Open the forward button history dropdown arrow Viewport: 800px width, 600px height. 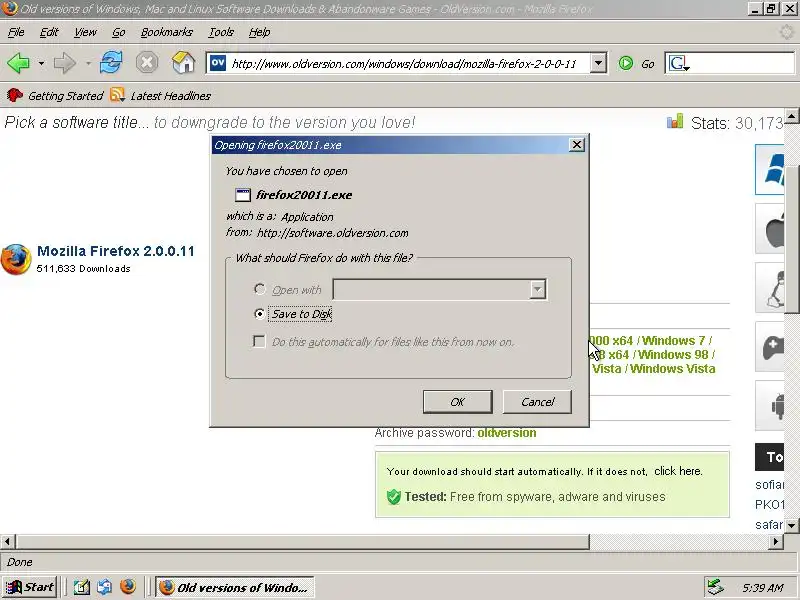coord(88,64)
